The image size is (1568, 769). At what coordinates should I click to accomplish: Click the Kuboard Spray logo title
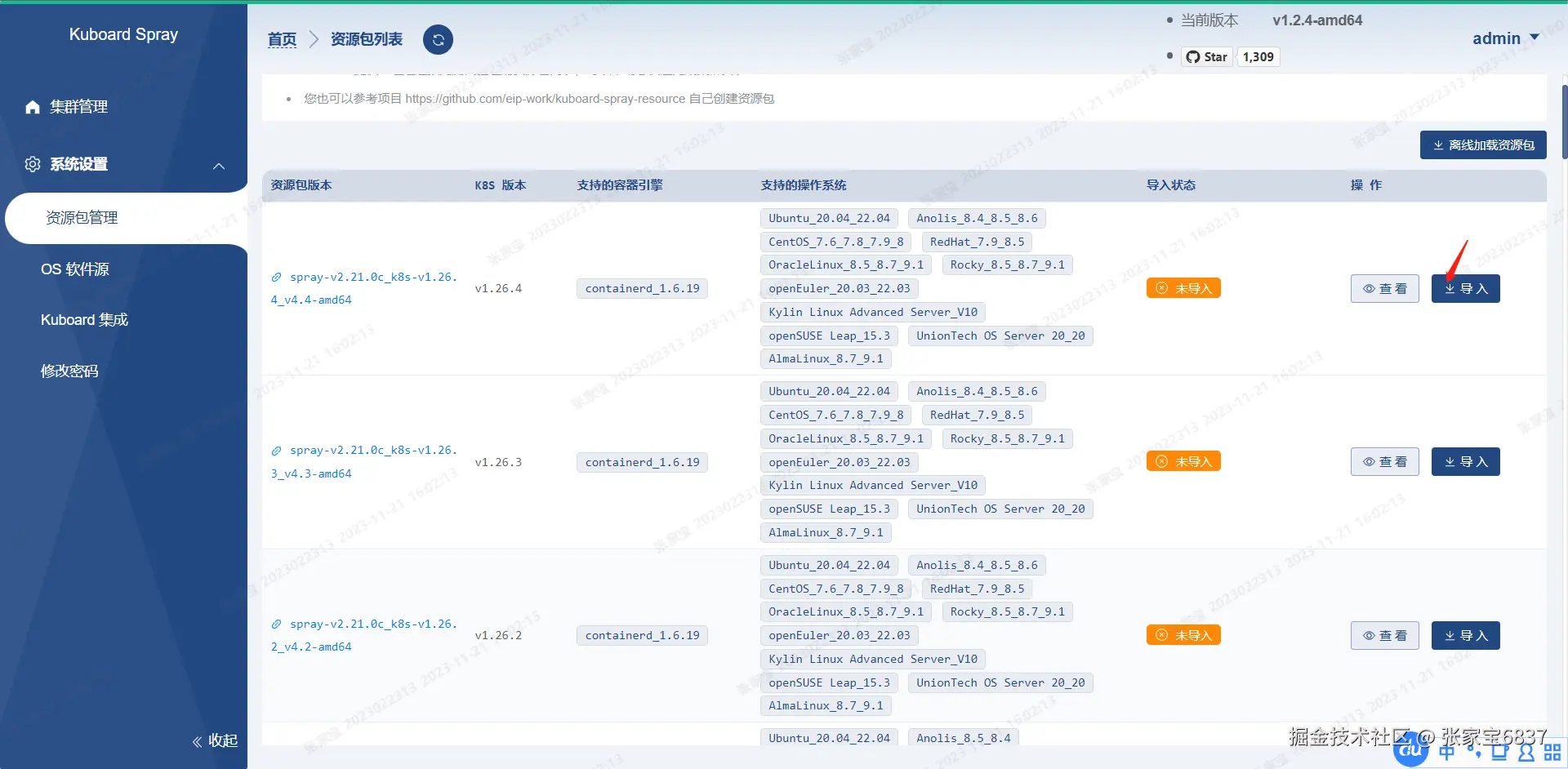tap(123, 34)
